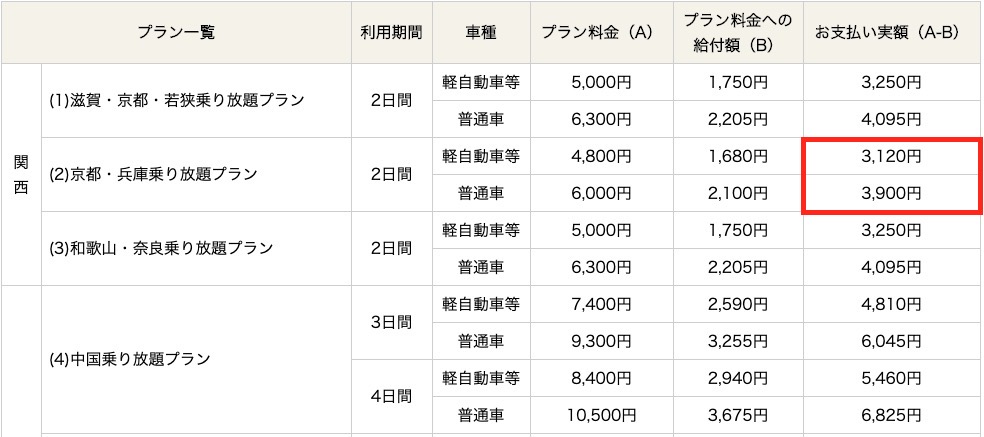Viewport: 984px width, 437px height.
Task: Click the お支払い実額（A-B） column header
Action: [892, 33]
